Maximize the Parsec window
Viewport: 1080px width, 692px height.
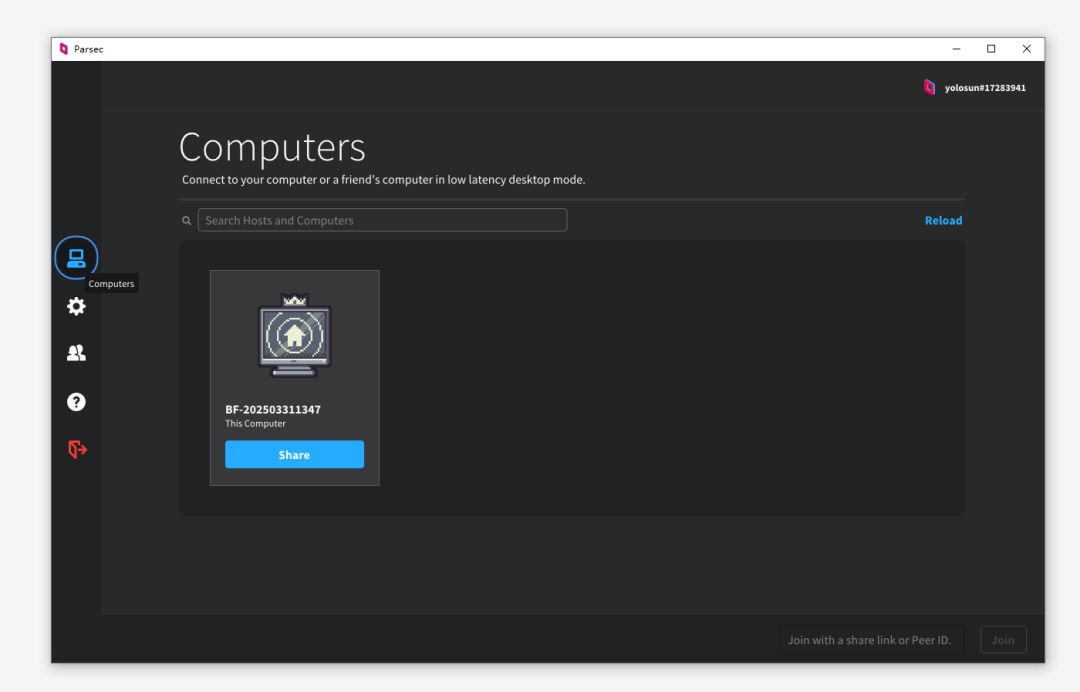tap(991, 49)
